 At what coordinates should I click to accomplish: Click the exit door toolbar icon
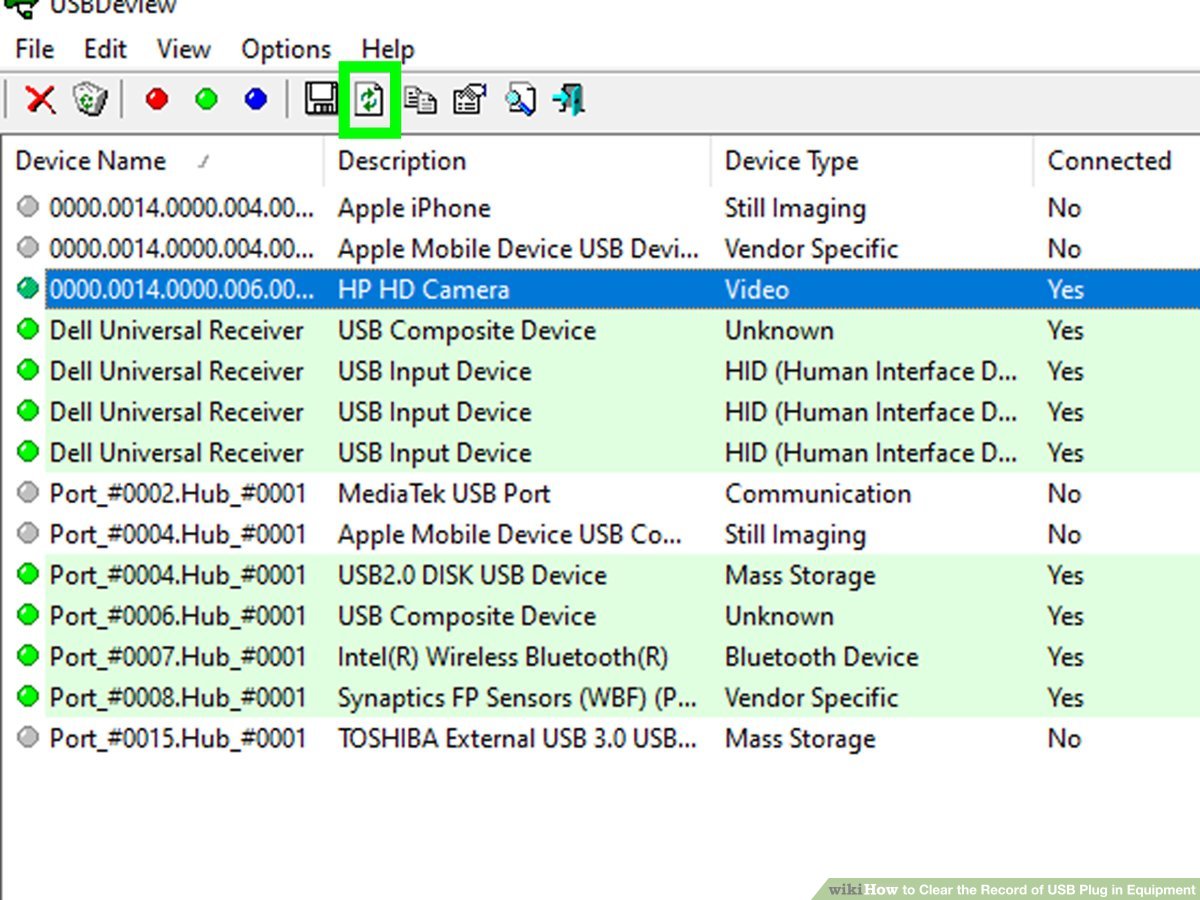[569, 99]
